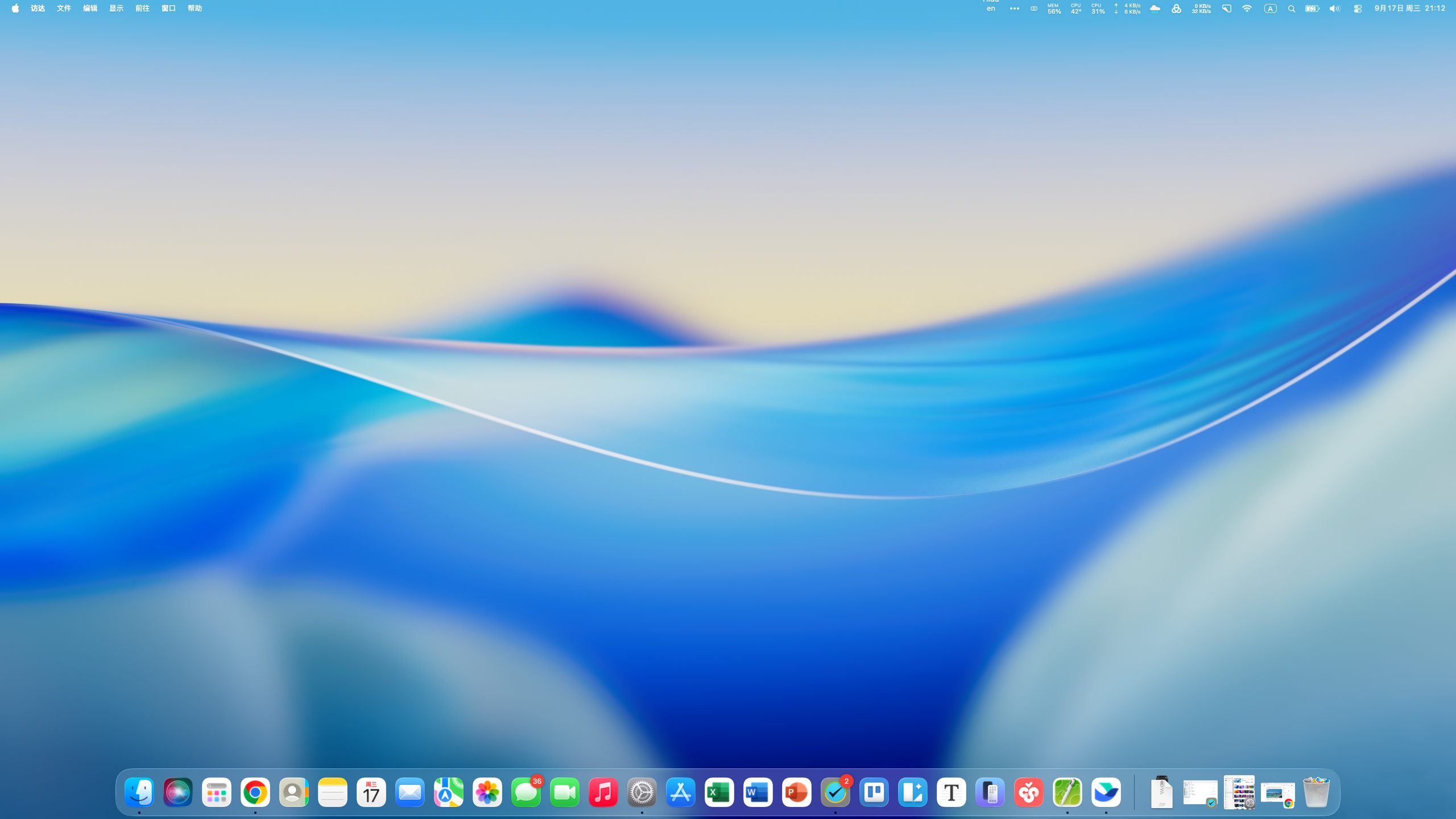Open the input source A menu
Screen dimensions: 1456x819
[1270, 9]
